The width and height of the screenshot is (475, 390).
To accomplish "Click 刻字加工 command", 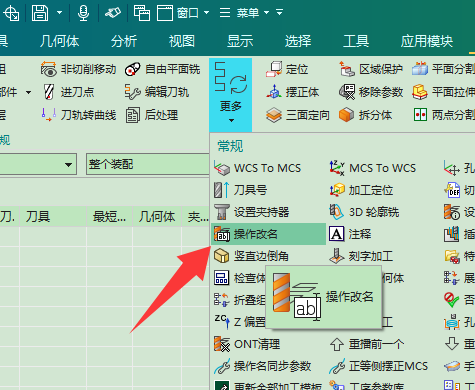I will coord(361,256).
